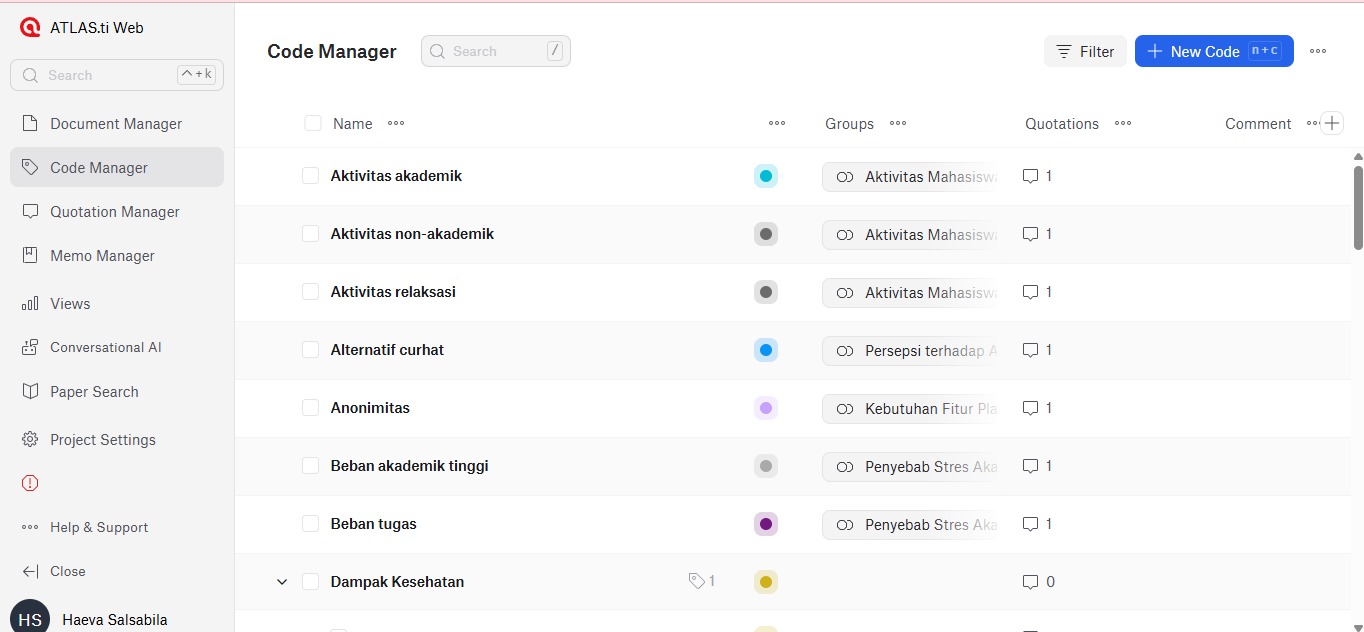
Task: Click the HS user avatar
Action: click(x=30, y=619)
